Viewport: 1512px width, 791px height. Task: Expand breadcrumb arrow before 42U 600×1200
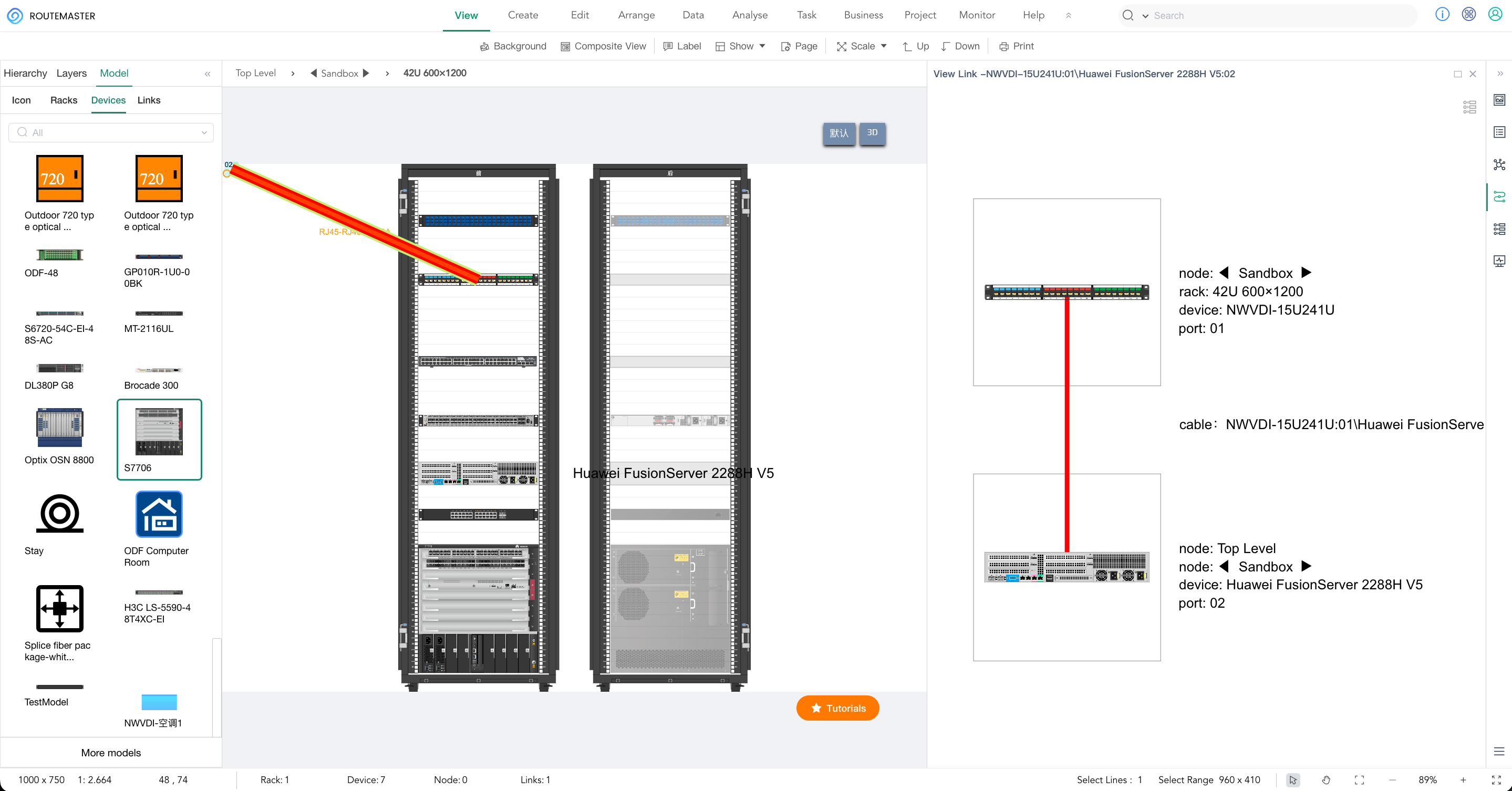[x=387, y=74]
